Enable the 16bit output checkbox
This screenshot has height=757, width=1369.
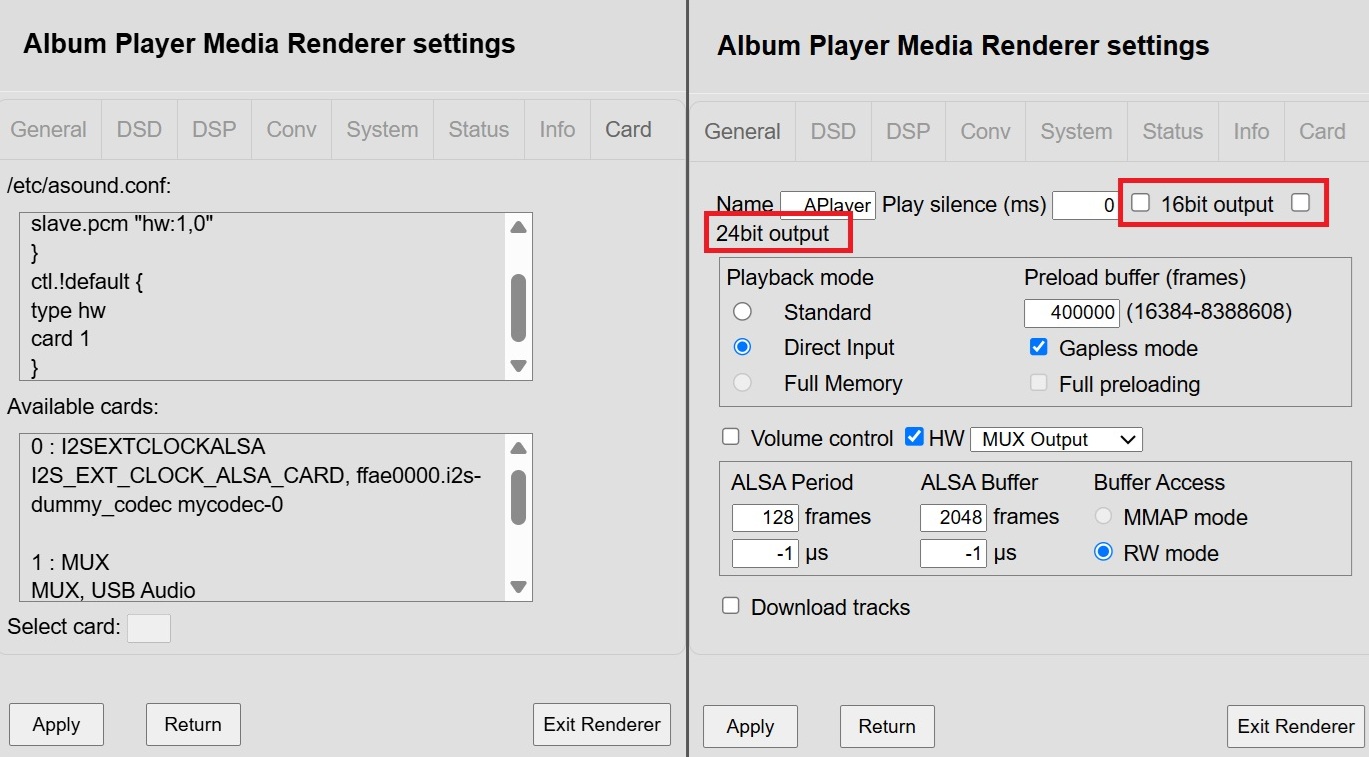[1140, 203]
